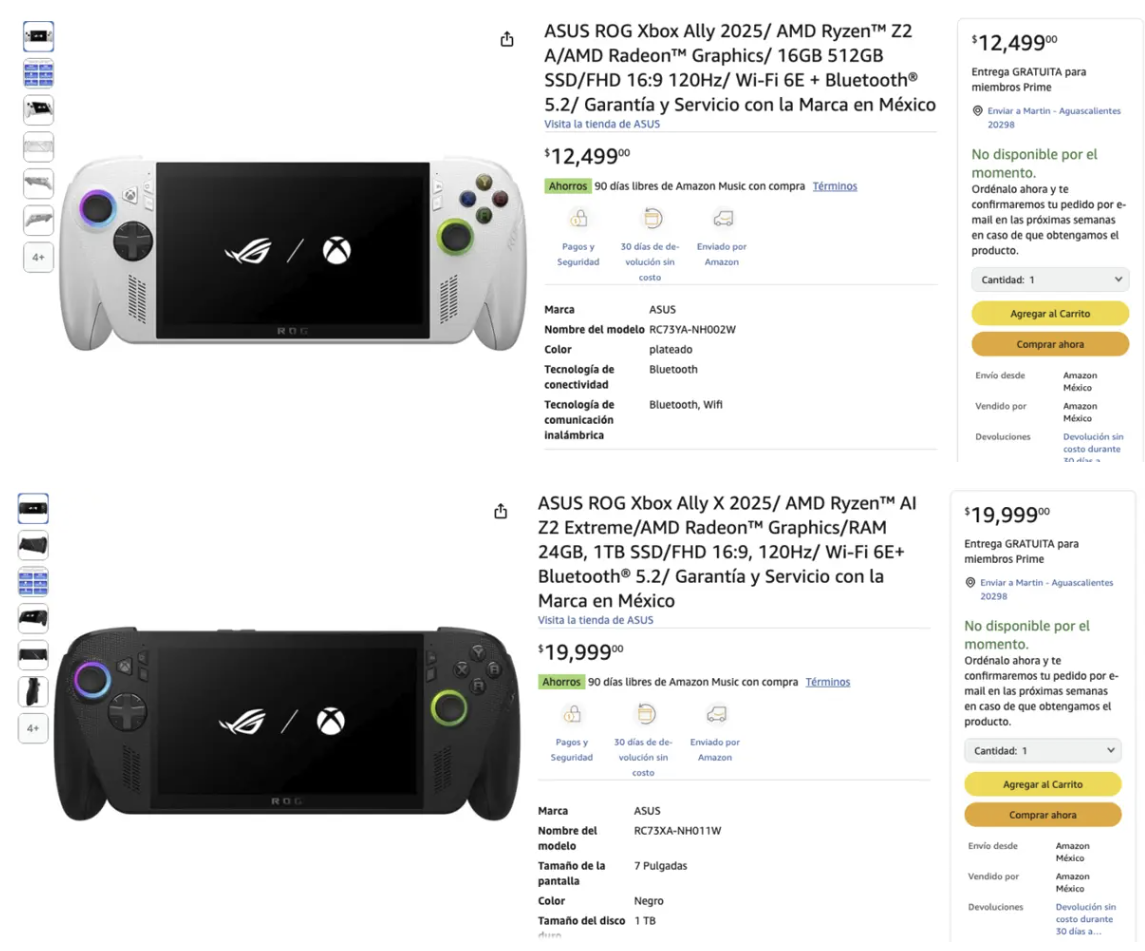The width and height of the screenshot is (1145, 951).
Task: Click share icon for black Ally X
Action: coord(500,511)
